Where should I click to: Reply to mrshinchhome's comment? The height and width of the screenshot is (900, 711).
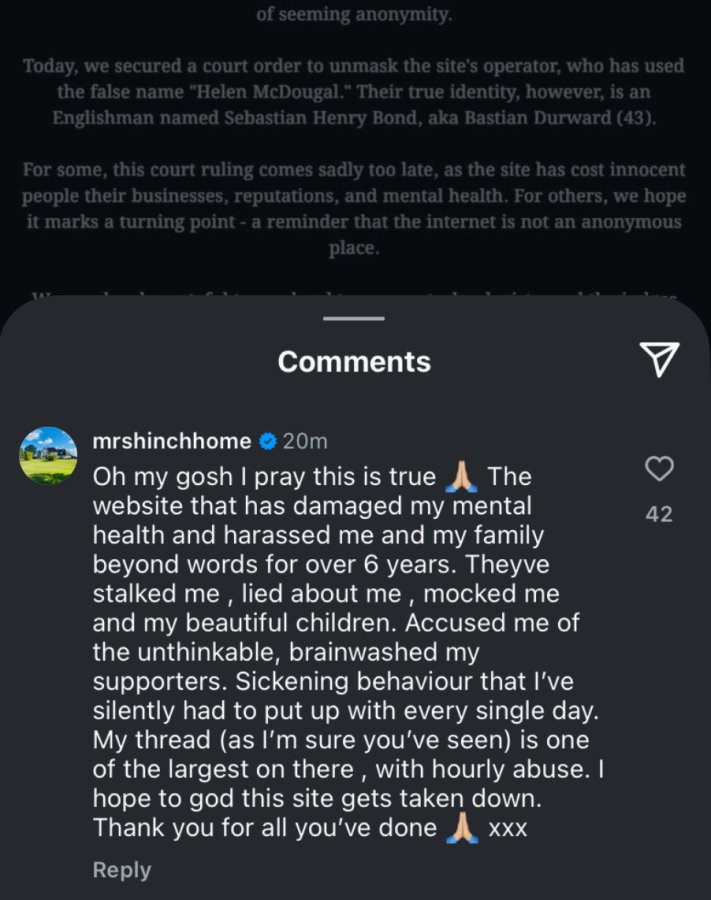click(122, 869)
